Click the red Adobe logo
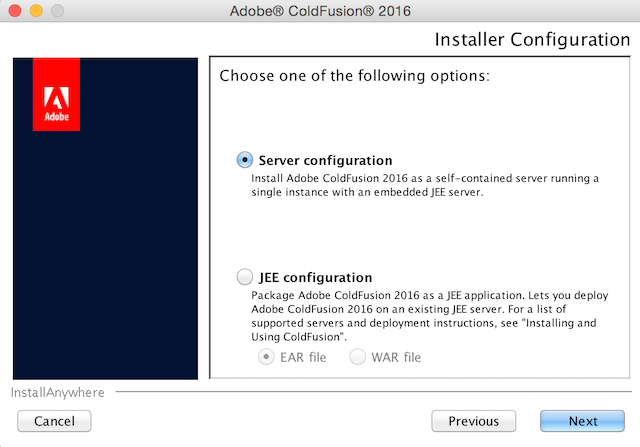Viewport: 640px width, 447px height. (56, 94)
